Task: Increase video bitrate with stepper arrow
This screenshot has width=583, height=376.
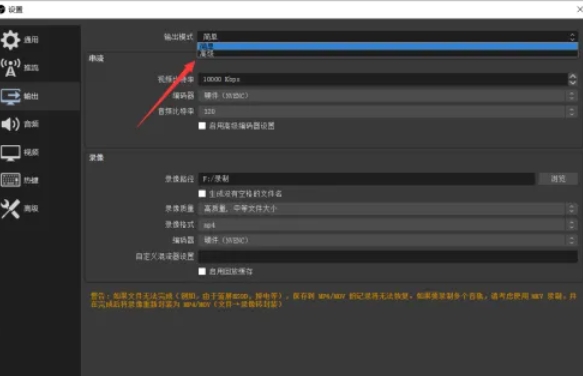Action: pos(573,76)
